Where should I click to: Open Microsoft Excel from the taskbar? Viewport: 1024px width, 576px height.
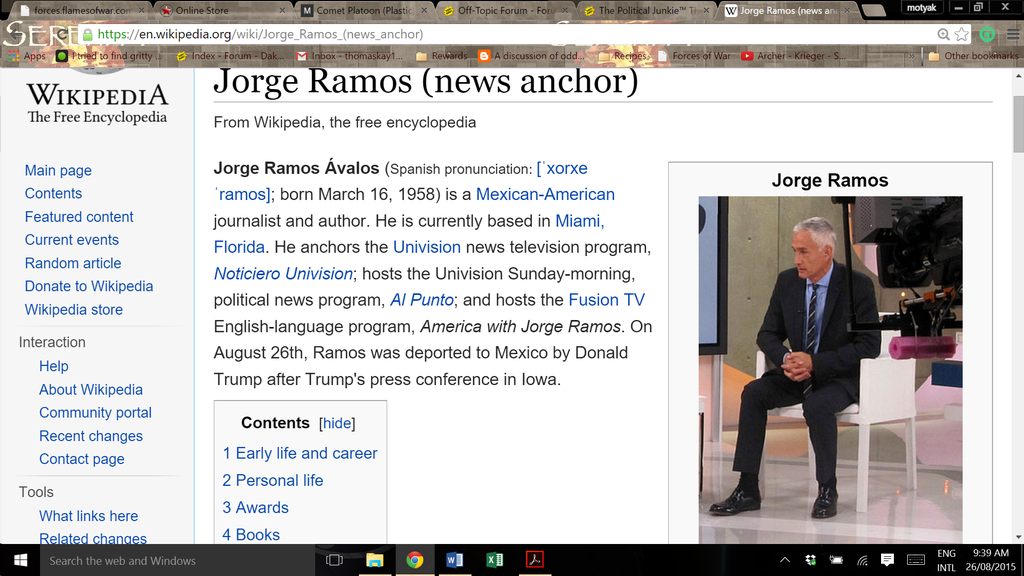494,560
